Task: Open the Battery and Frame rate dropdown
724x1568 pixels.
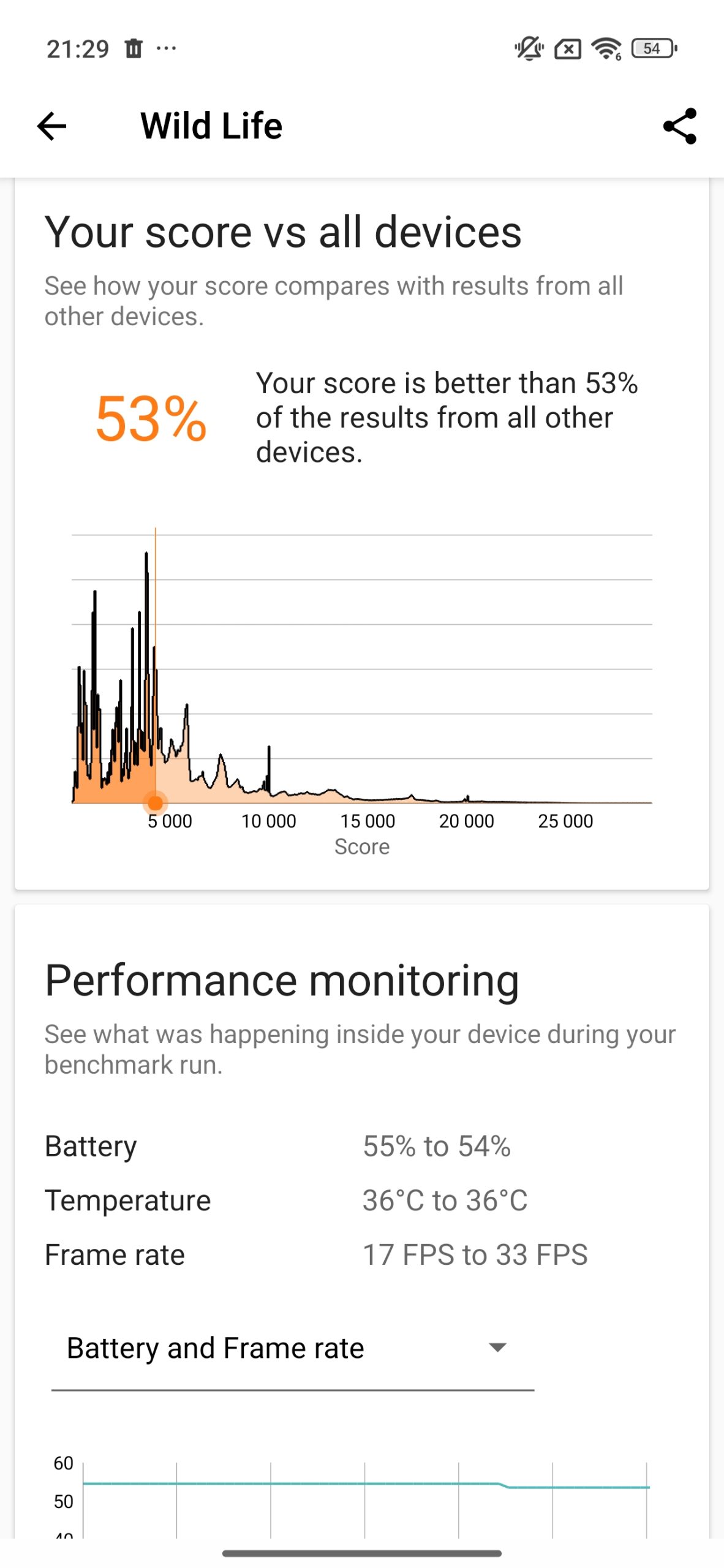Action: coord(292,1349)
